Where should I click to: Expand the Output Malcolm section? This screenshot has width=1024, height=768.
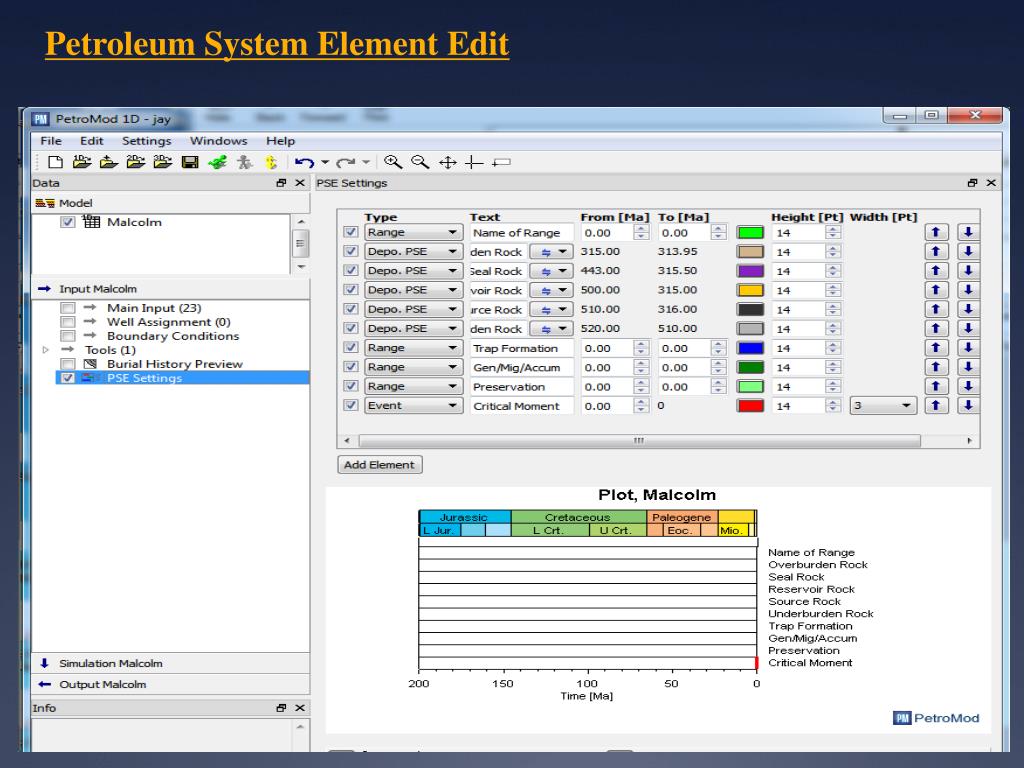click(x=170, y=684)
